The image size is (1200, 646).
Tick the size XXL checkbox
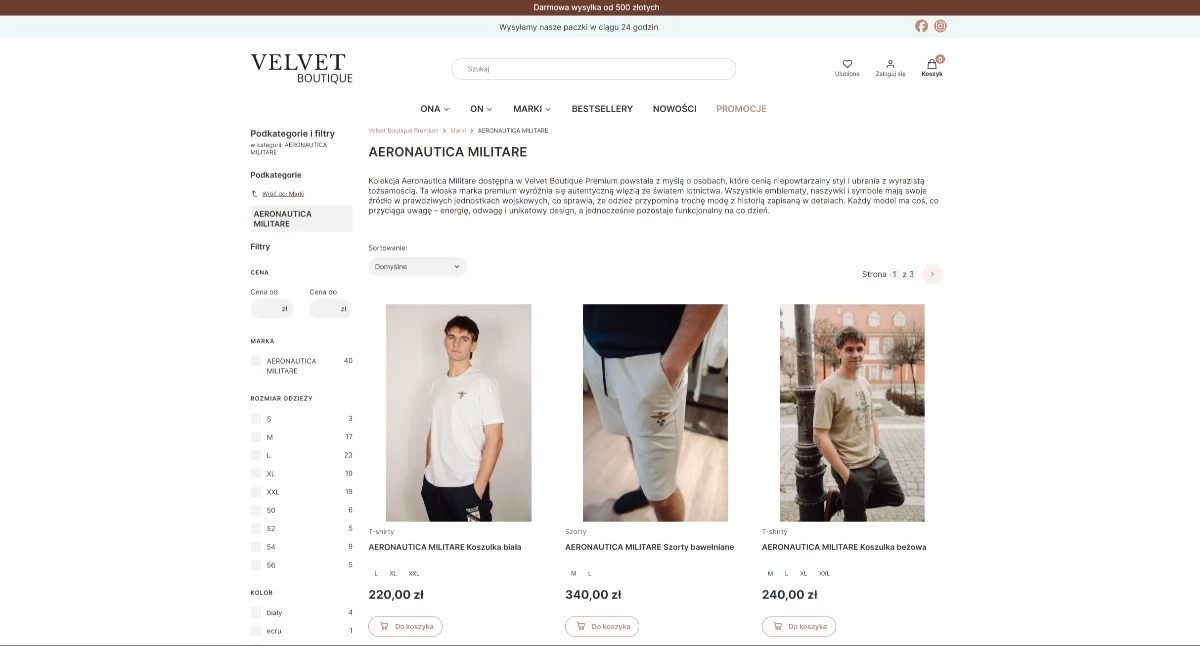pyautogui.click(x=256, y=492)
